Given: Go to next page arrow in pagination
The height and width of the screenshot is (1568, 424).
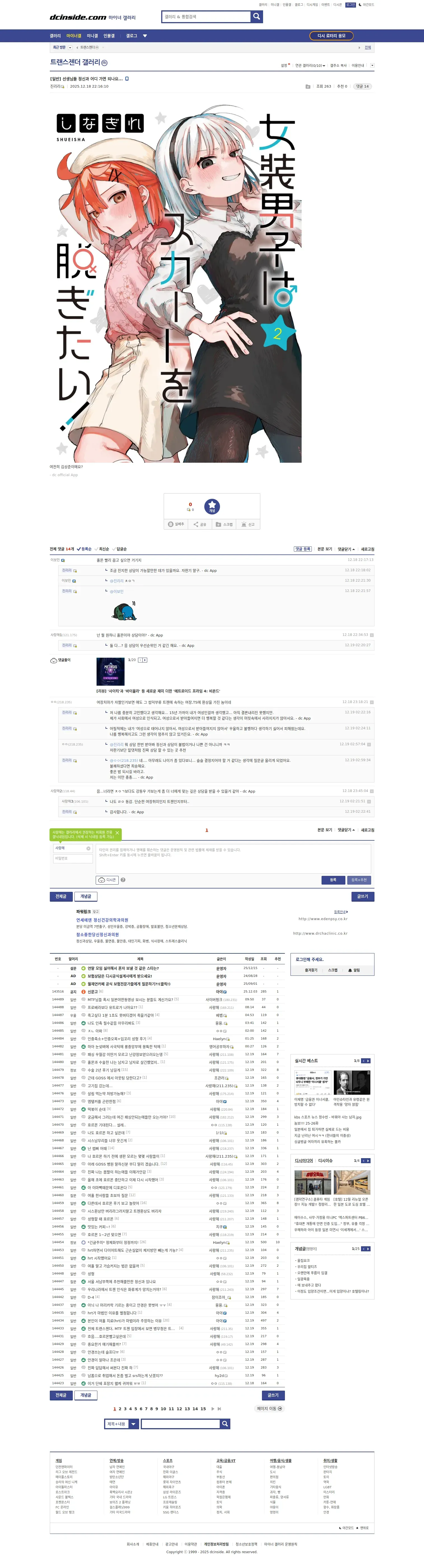Looking at the screenshot, I should pos(213,1409).
